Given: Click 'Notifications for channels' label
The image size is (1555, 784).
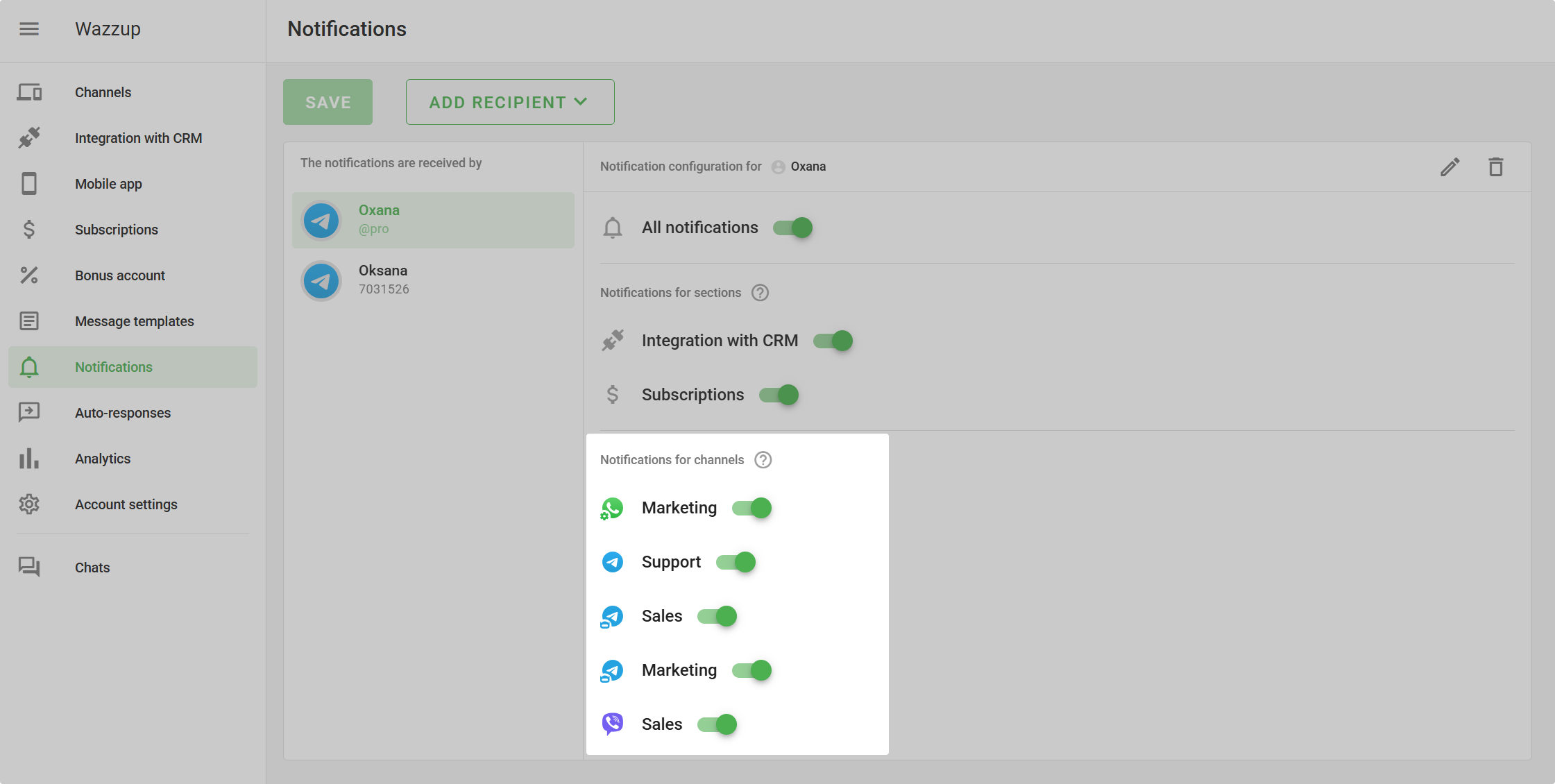Looking at the screenshot, I should click(x=672, y=460).
